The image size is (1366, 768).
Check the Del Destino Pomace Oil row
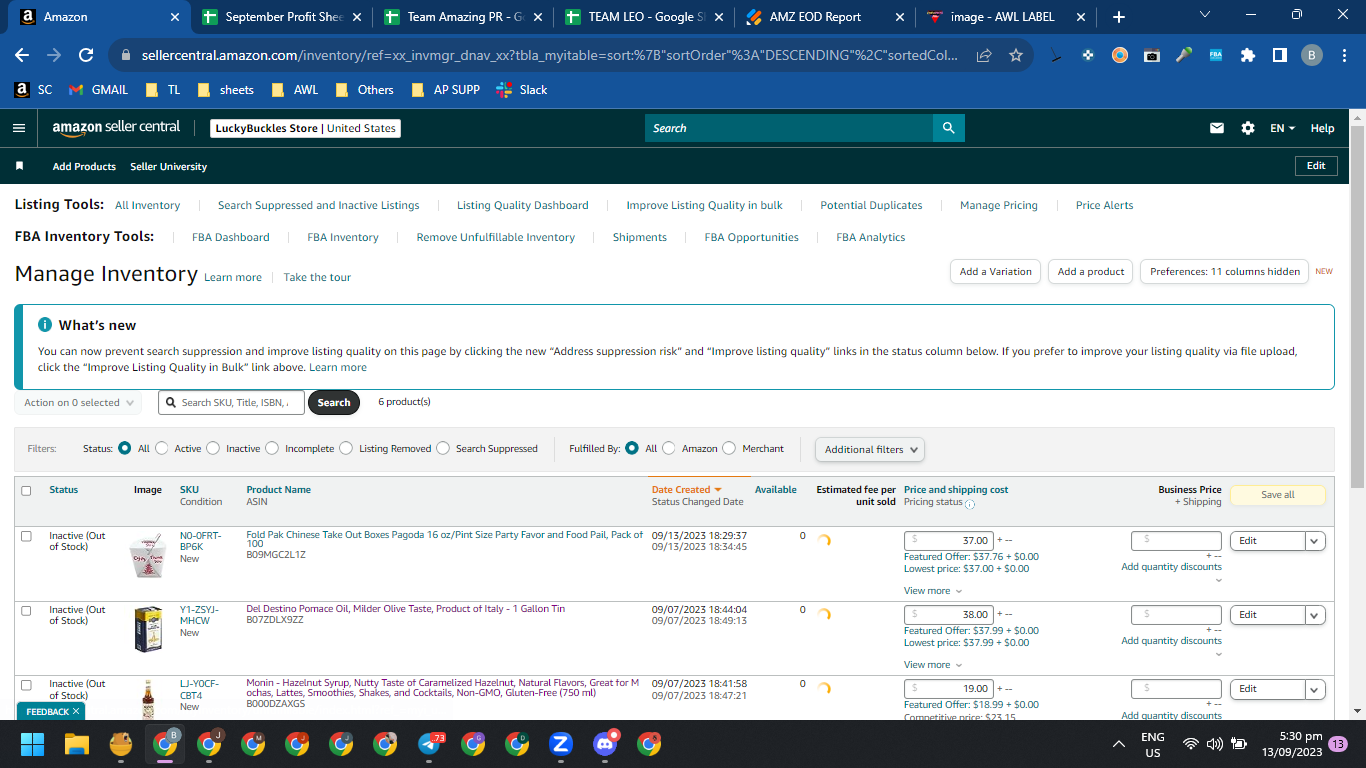pyautogui.click(x=26, y=610)
